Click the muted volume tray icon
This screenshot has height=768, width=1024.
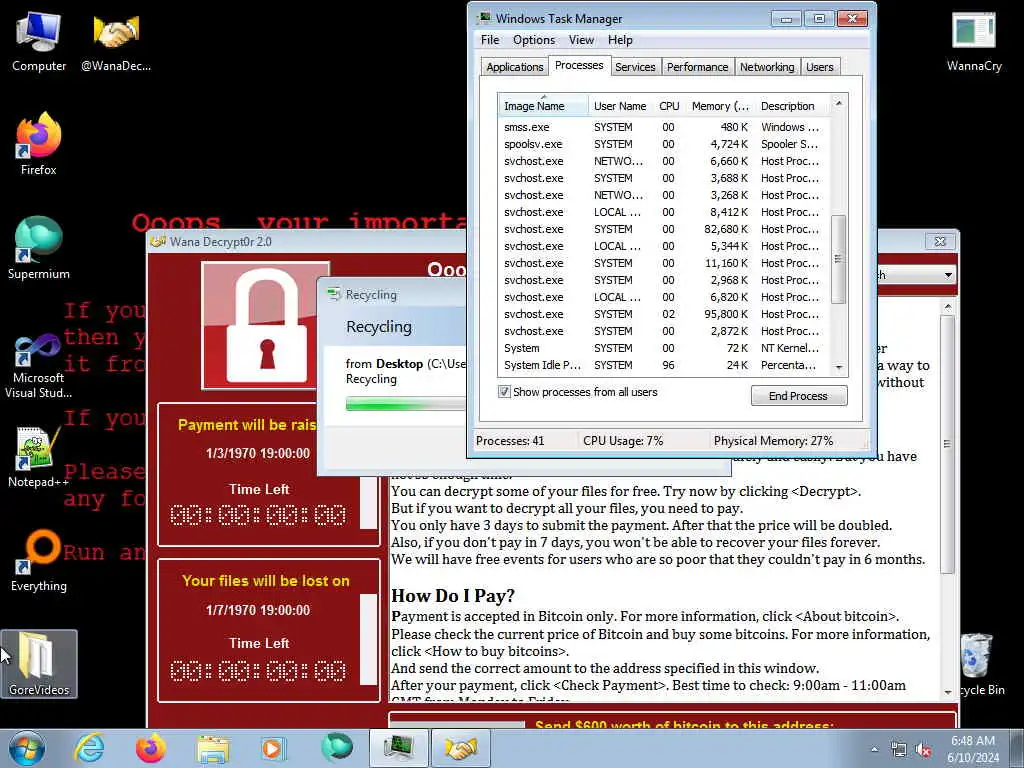pyautogui.click(x=923, y=750)
